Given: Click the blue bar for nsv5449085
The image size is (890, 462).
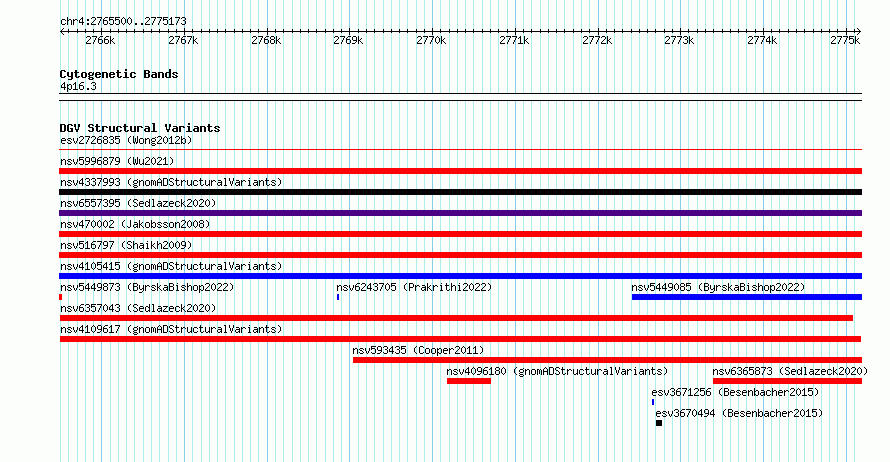Looking at the screenshot, I should click(x=746, y=297).
